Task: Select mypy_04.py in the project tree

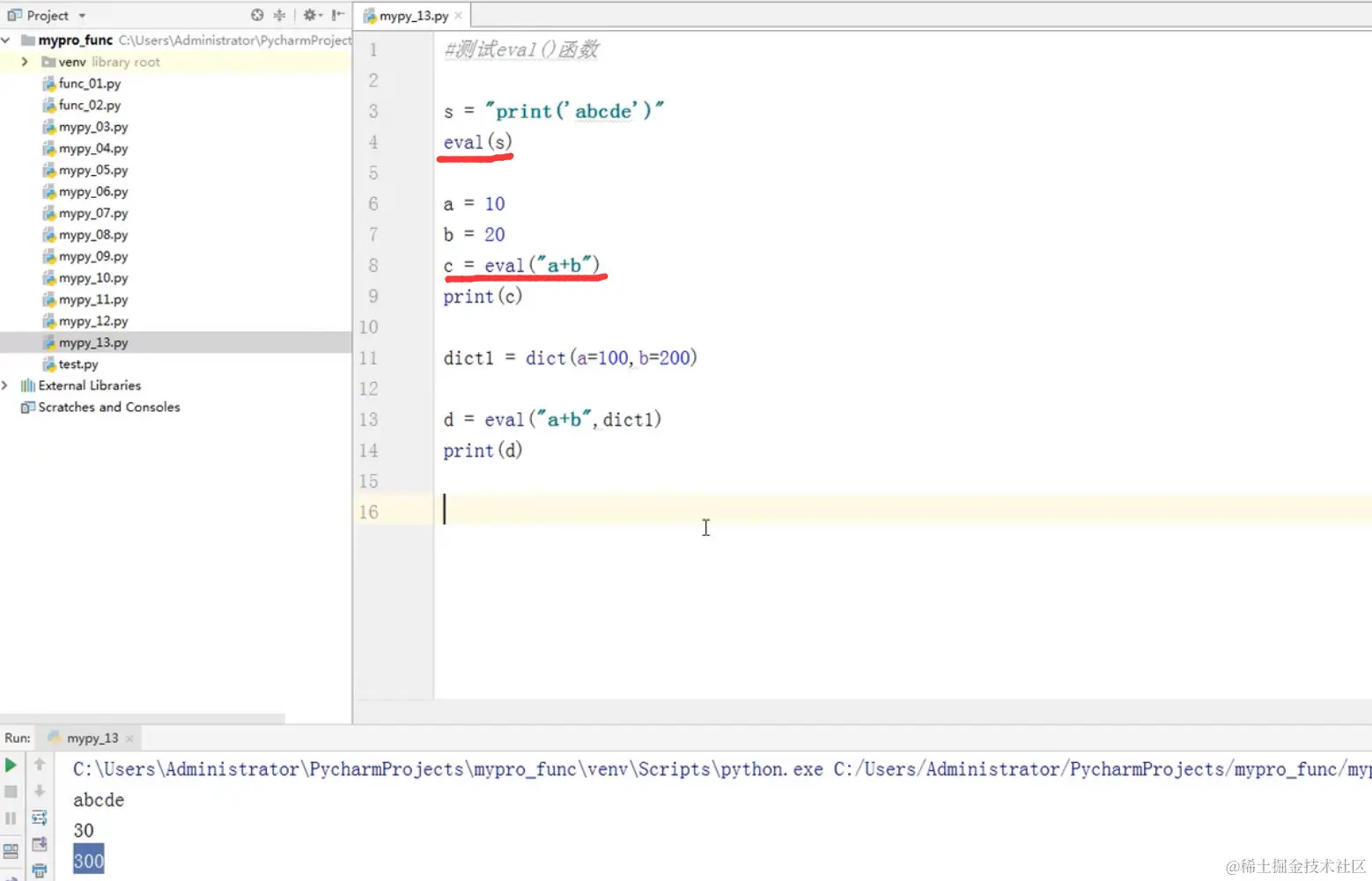Action: (92, 149)
